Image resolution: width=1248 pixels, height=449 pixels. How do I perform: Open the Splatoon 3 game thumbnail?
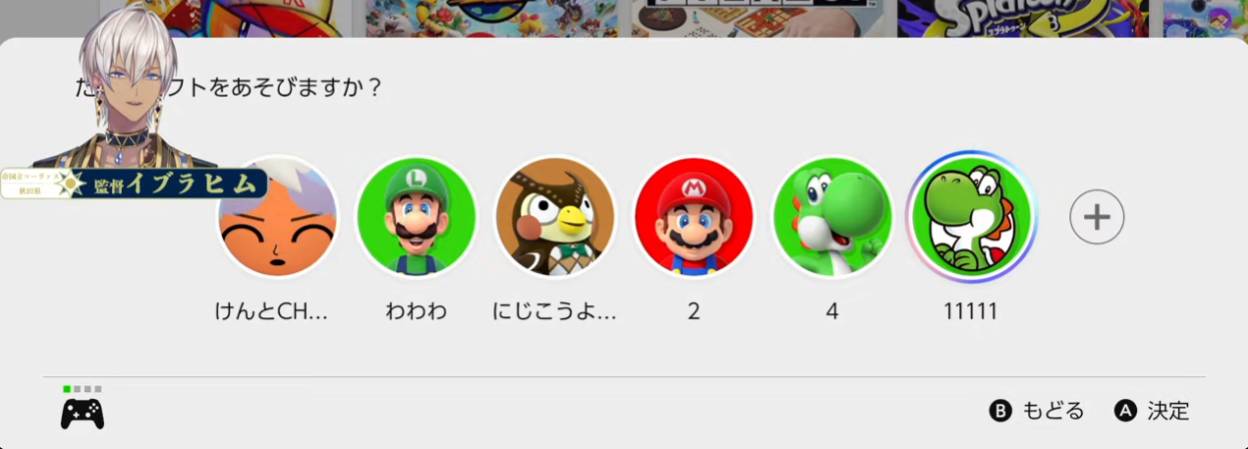(x=1023, y=18)
